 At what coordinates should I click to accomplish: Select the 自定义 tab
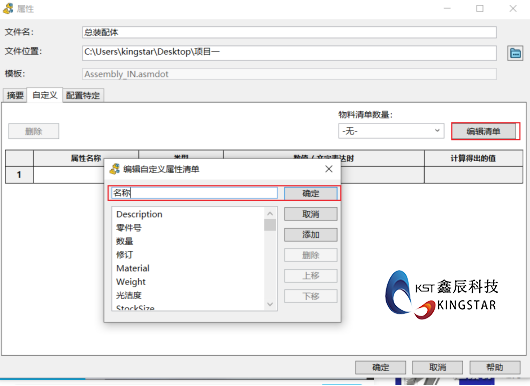coord(45,95)
